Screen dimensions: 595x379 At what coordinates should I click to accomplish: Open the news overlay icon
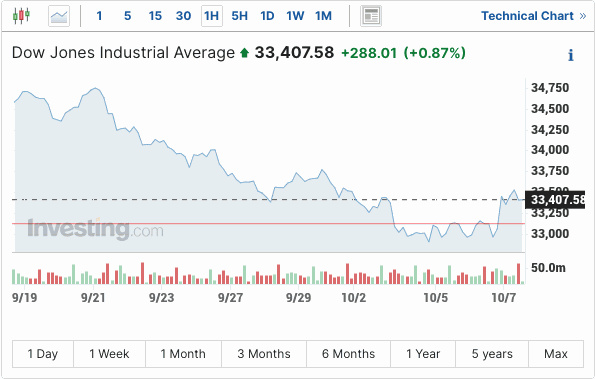click(x=371, y=16)
